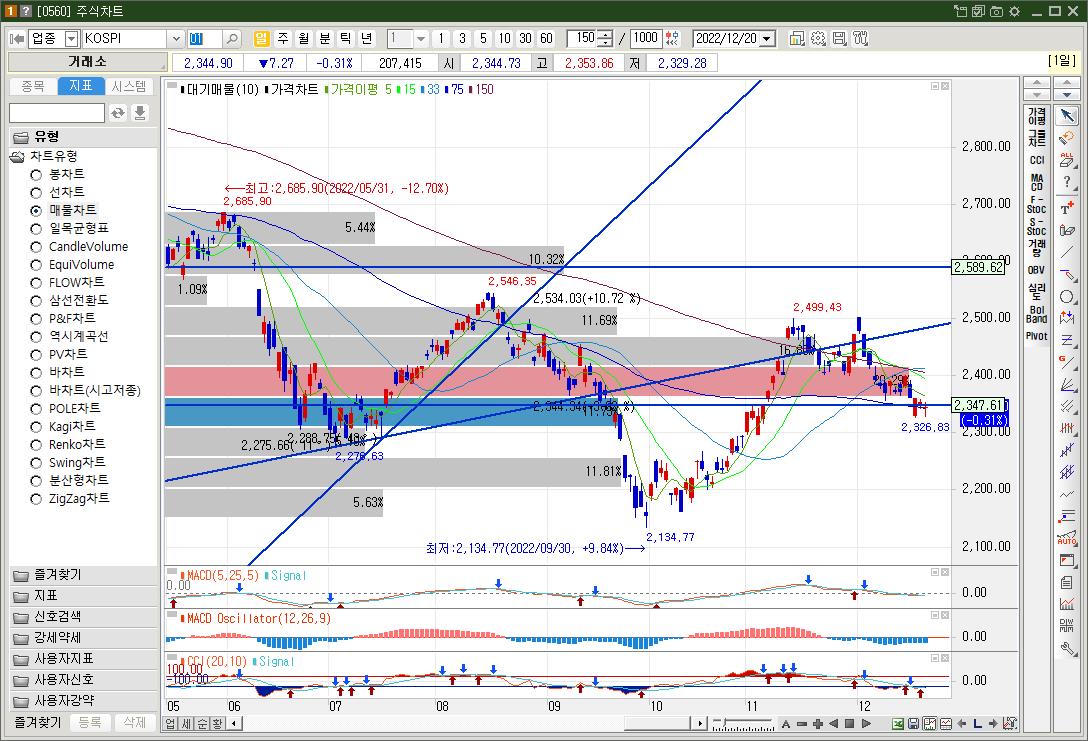Viewport: 1088px width, 741px height.
Task: Choose the erase ALL drawings tool
Action: click(x=1067, y=160)
